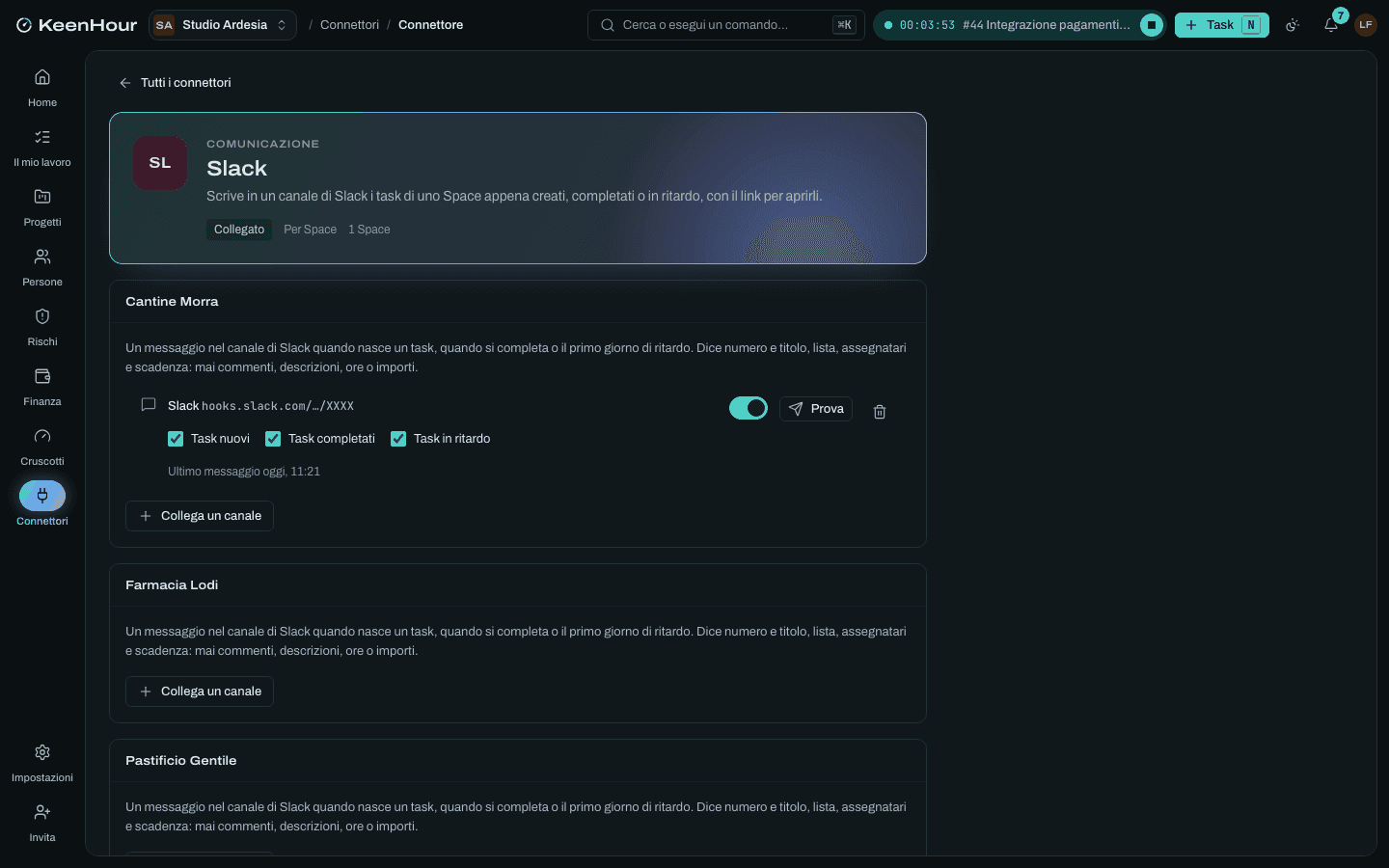Click the Collegato status badge
1389x868 pixels.
coord(239,230)
